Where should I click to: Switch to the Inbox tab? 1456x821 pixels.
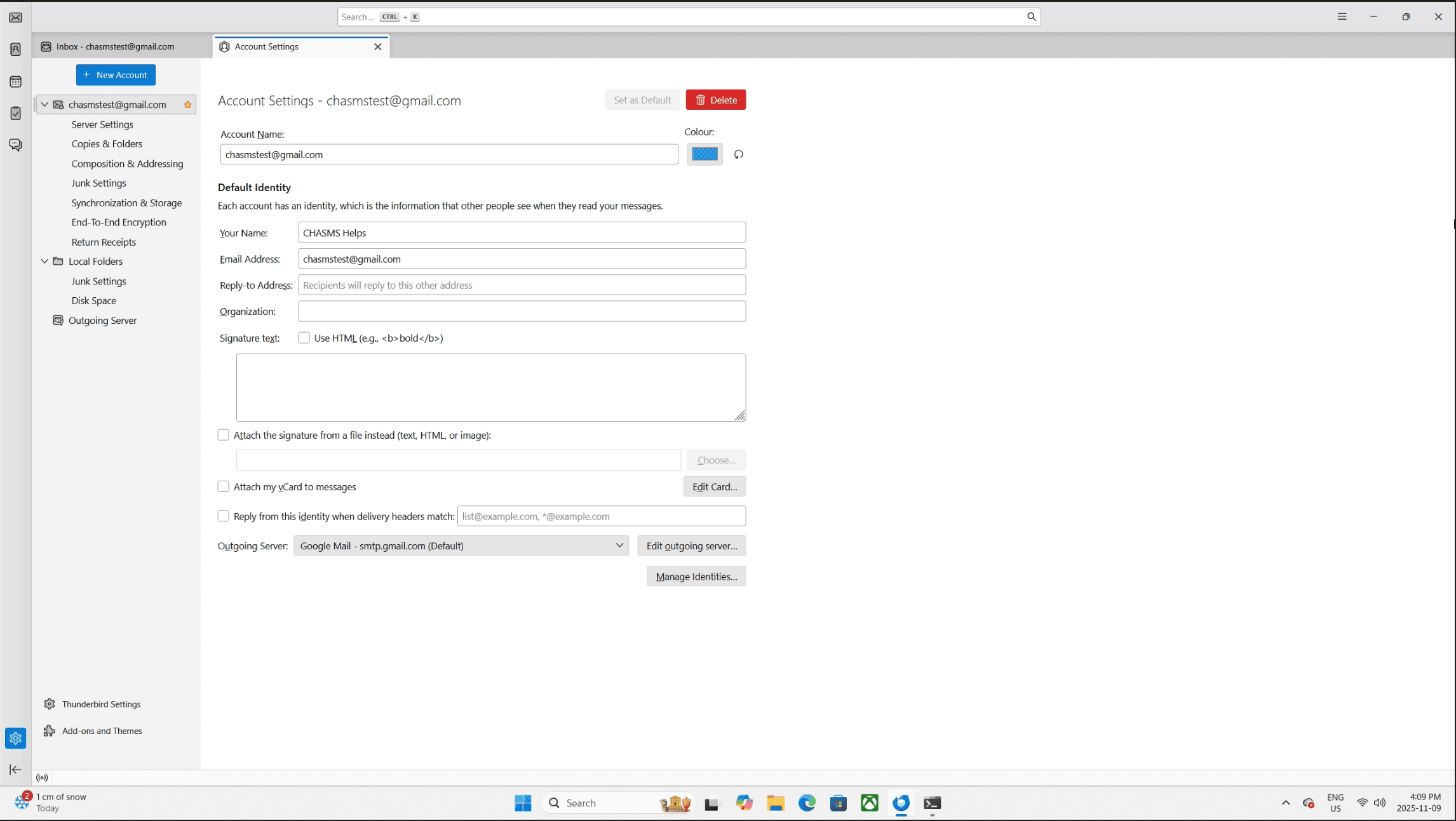114,46
